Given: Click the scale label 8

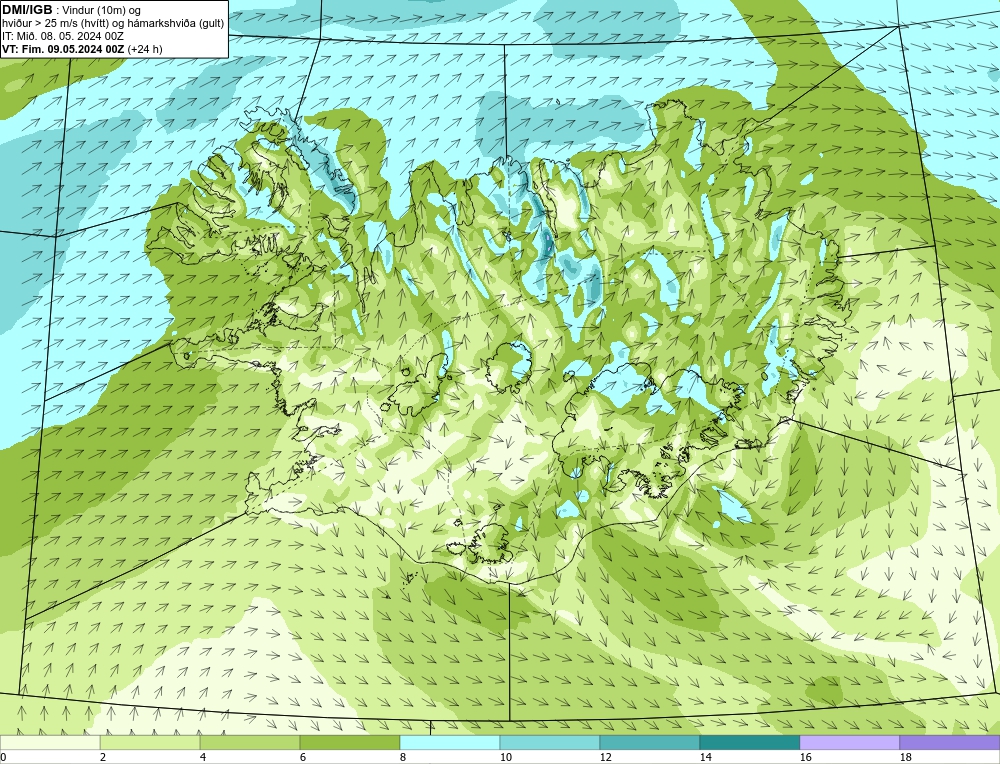Looking at the screenshot, I should pyautogui.click(x=402, y=757).
